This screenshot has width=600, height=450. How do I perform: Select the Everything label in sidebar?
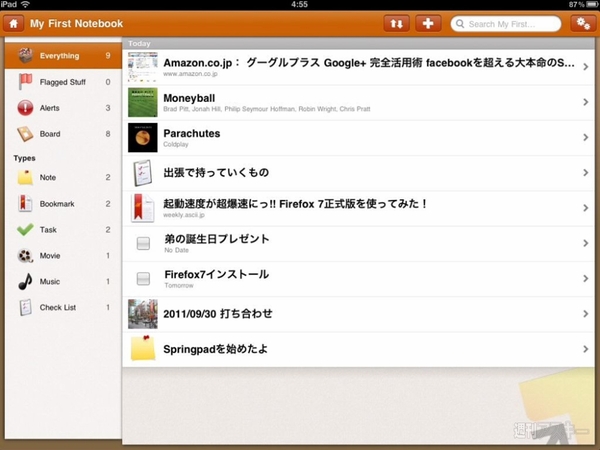pos(60,56)
